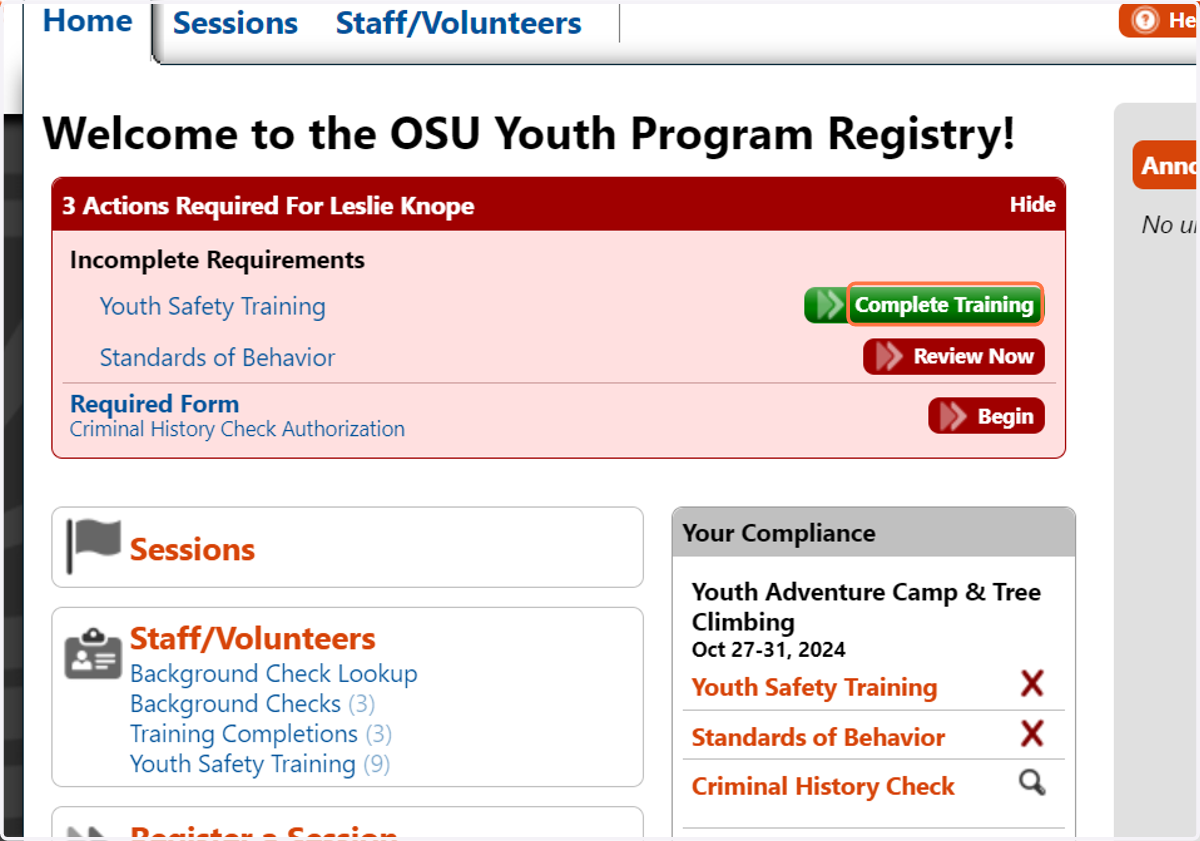Open Background Checks (3) link
The width and height of the screenshot is (1200, 841).
253,704
